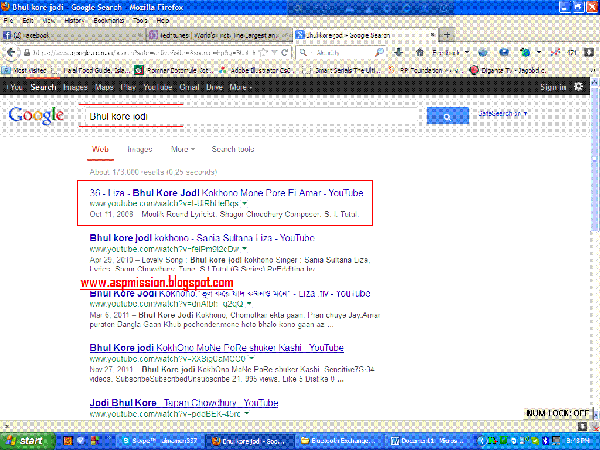Click the Firefox toolbar search box
The image size is (600, 450).
pyautogui.click(x=341, y=52)
